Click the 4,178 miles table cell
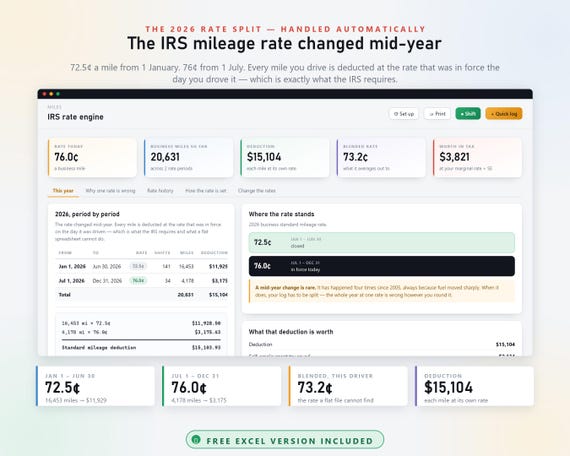This screenshot has width=570, height=456. (x=188, y=281)
